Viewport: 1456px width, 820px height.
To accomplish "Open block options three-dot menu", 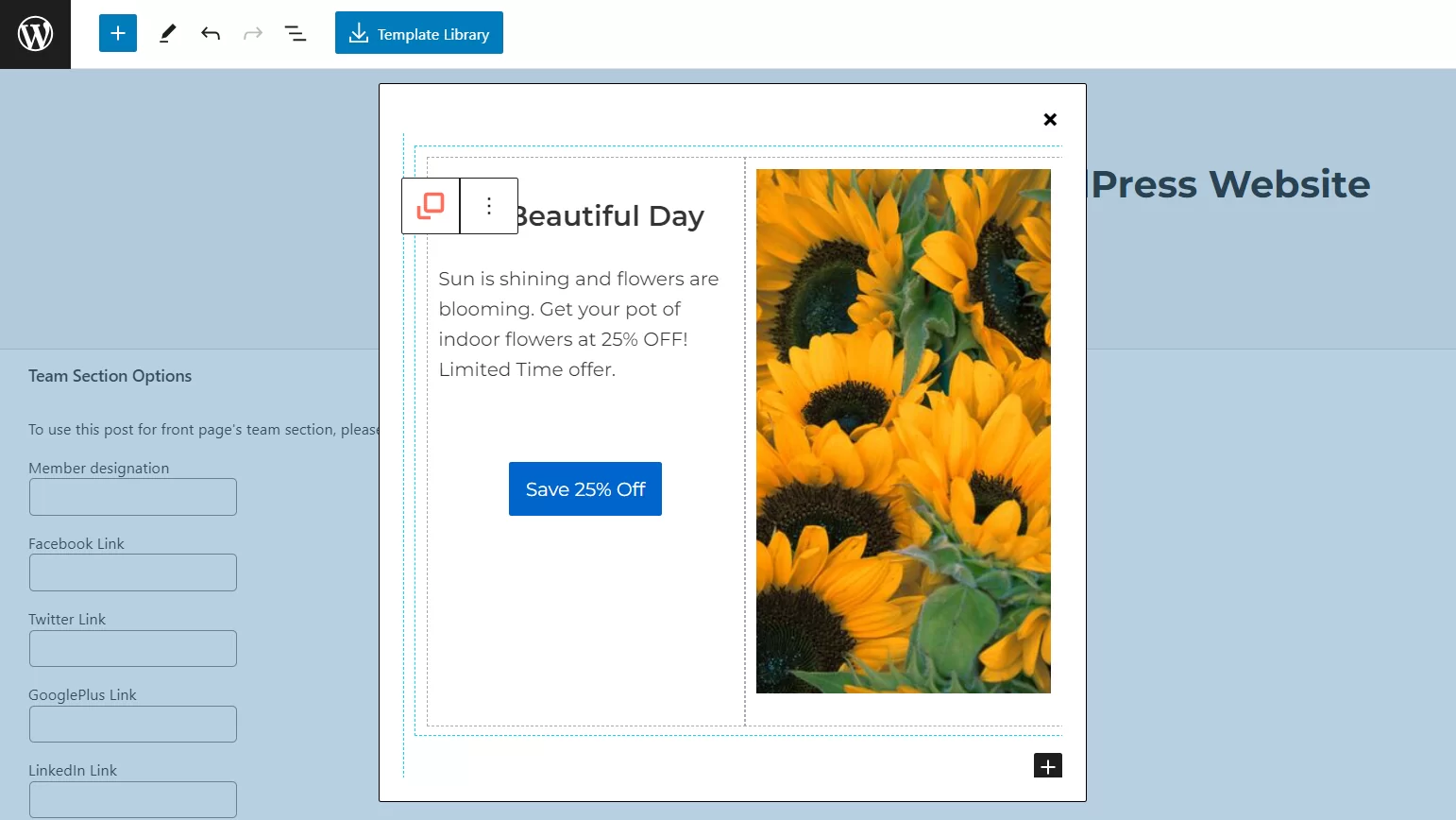I will point(489,206).
